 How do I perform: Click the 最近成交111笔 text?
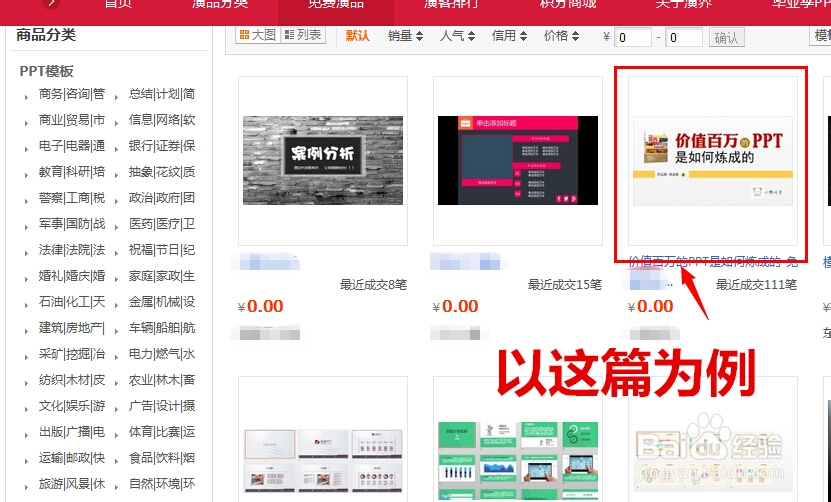(756, 285)
